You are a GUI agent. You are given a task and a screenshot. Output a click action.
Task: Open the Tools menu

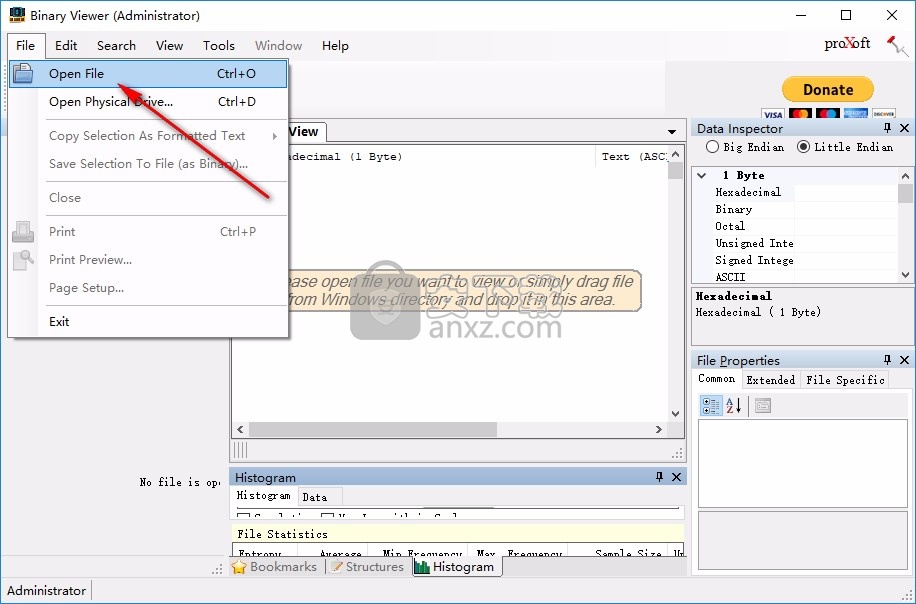[218, 46]
